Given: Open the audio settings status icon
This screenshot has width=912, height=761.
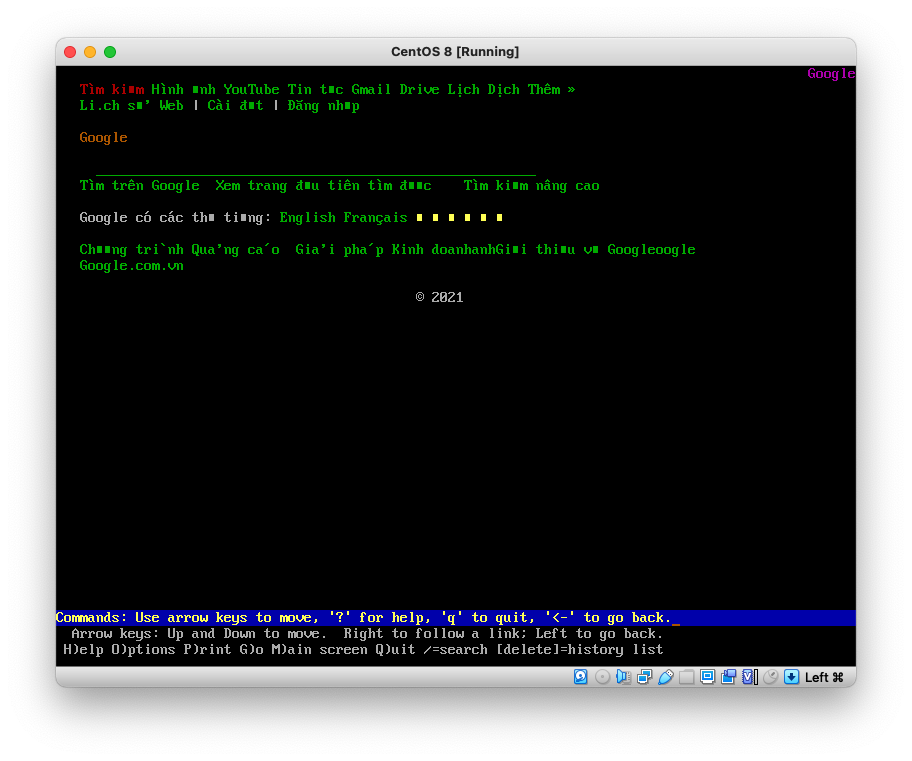Looking at the screenshot, I should click(x=623, y=677).
